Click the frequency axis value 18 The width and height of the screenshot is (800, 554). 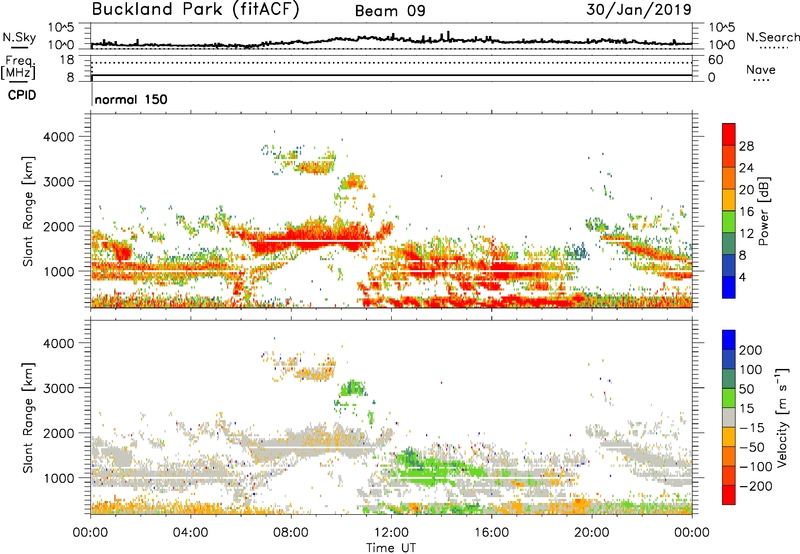(66, 60)
